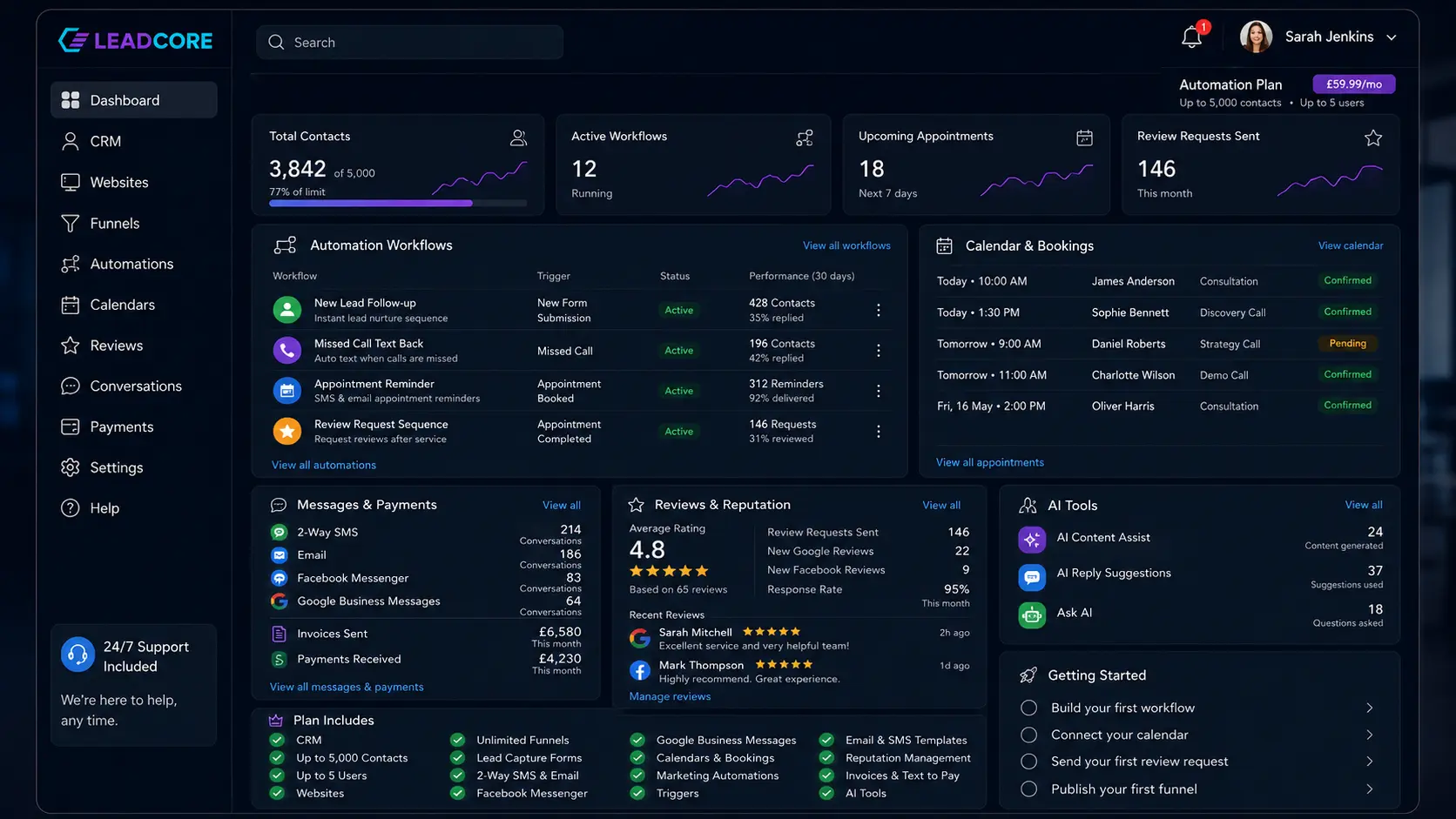Click Manage reviews link
The image size is (1456, 819).
point(670,696)
